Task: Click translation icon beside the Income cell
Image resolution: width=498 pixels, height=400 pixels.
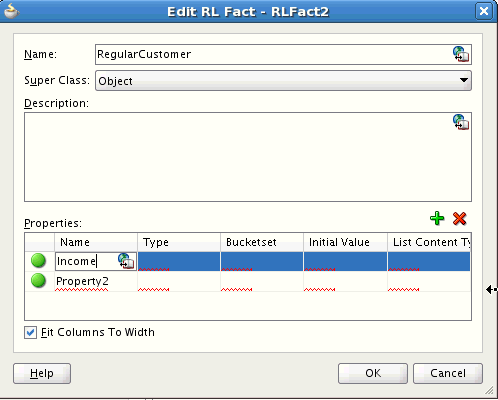Action: [126, 261]
